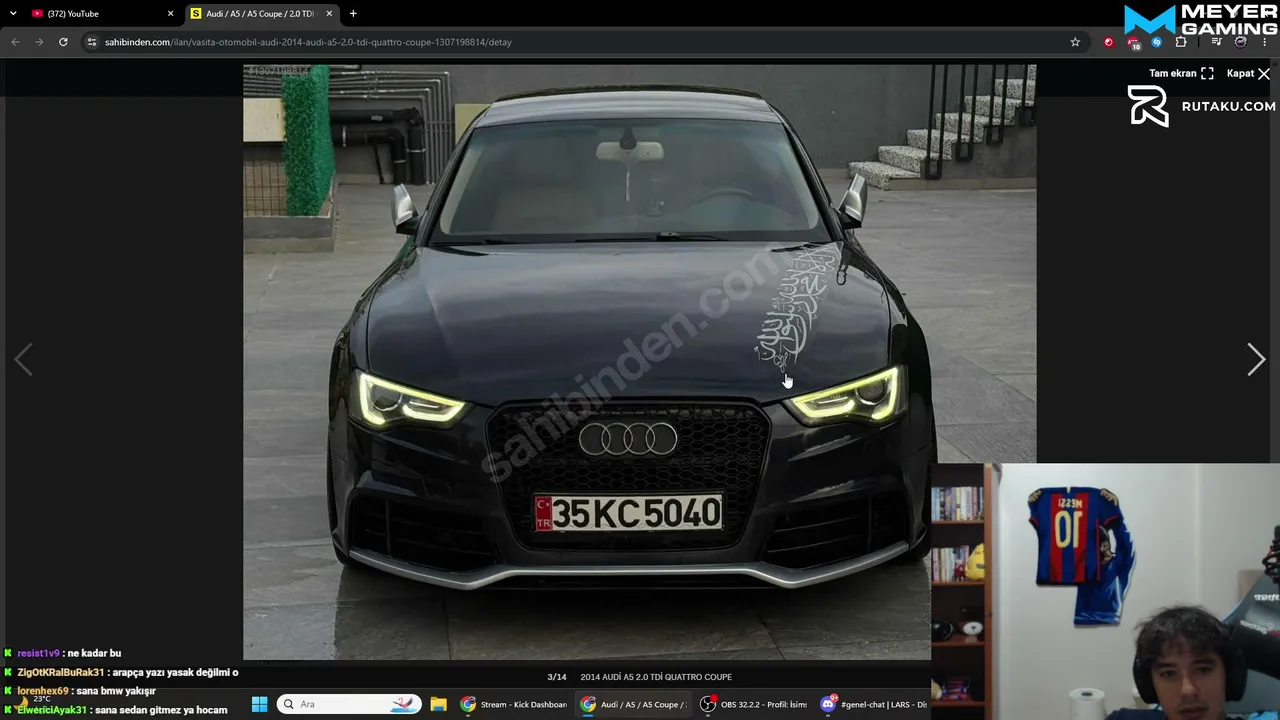Expand the tab search dropdown

pos(13,14)
